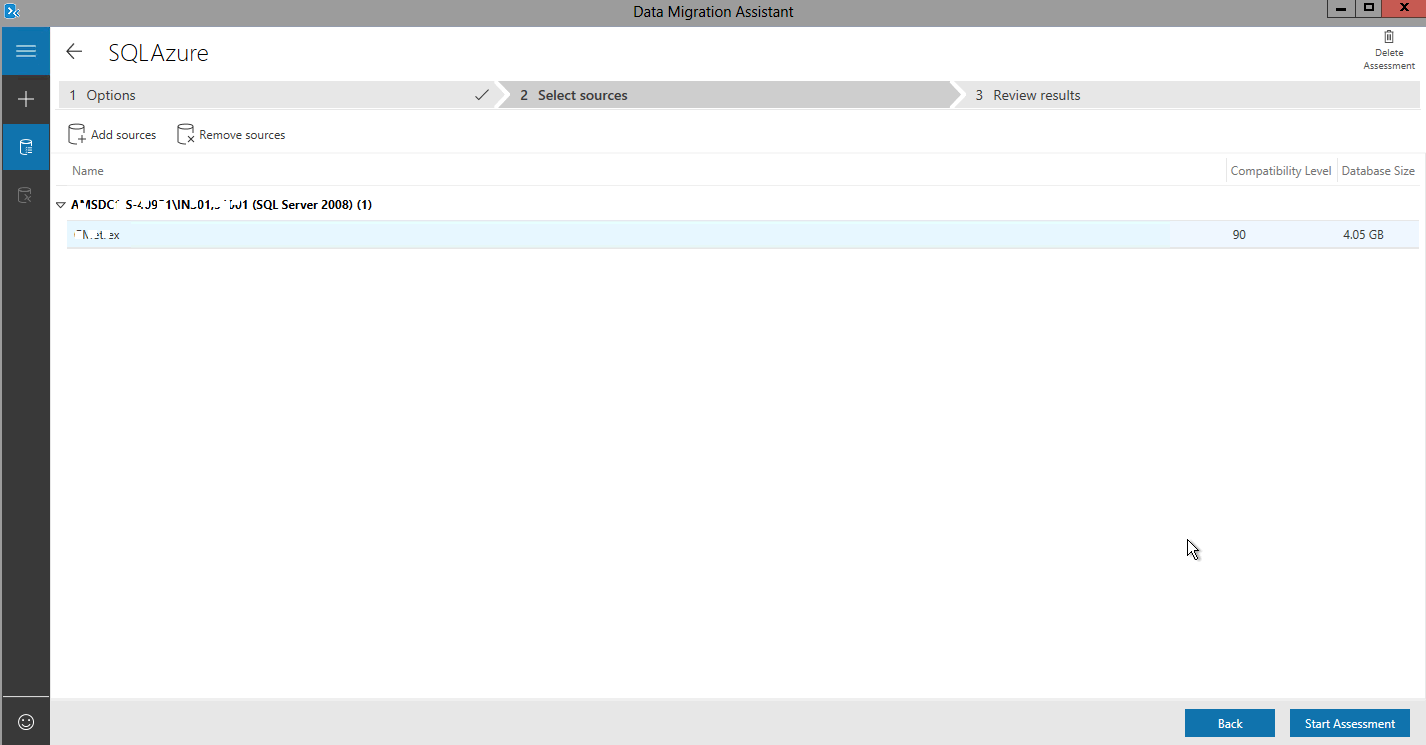Click the compatibility level value 90
The height and width of the screenshot is (745, 1426).
(x=1239, y=235)
